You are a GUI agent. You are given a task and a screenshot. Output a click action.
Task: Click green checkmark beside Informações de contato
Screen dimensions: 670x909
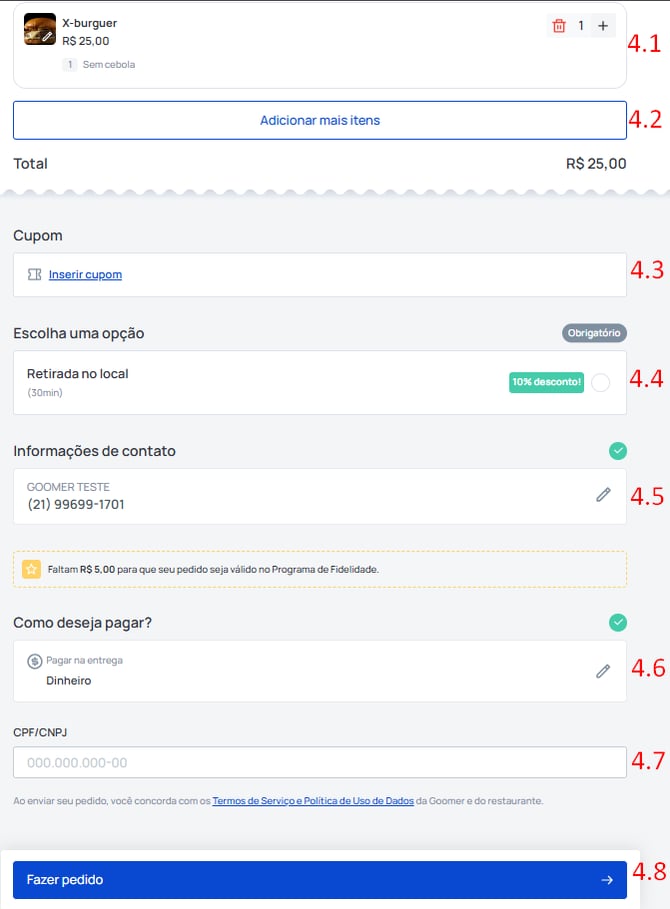tap(618, 451)
